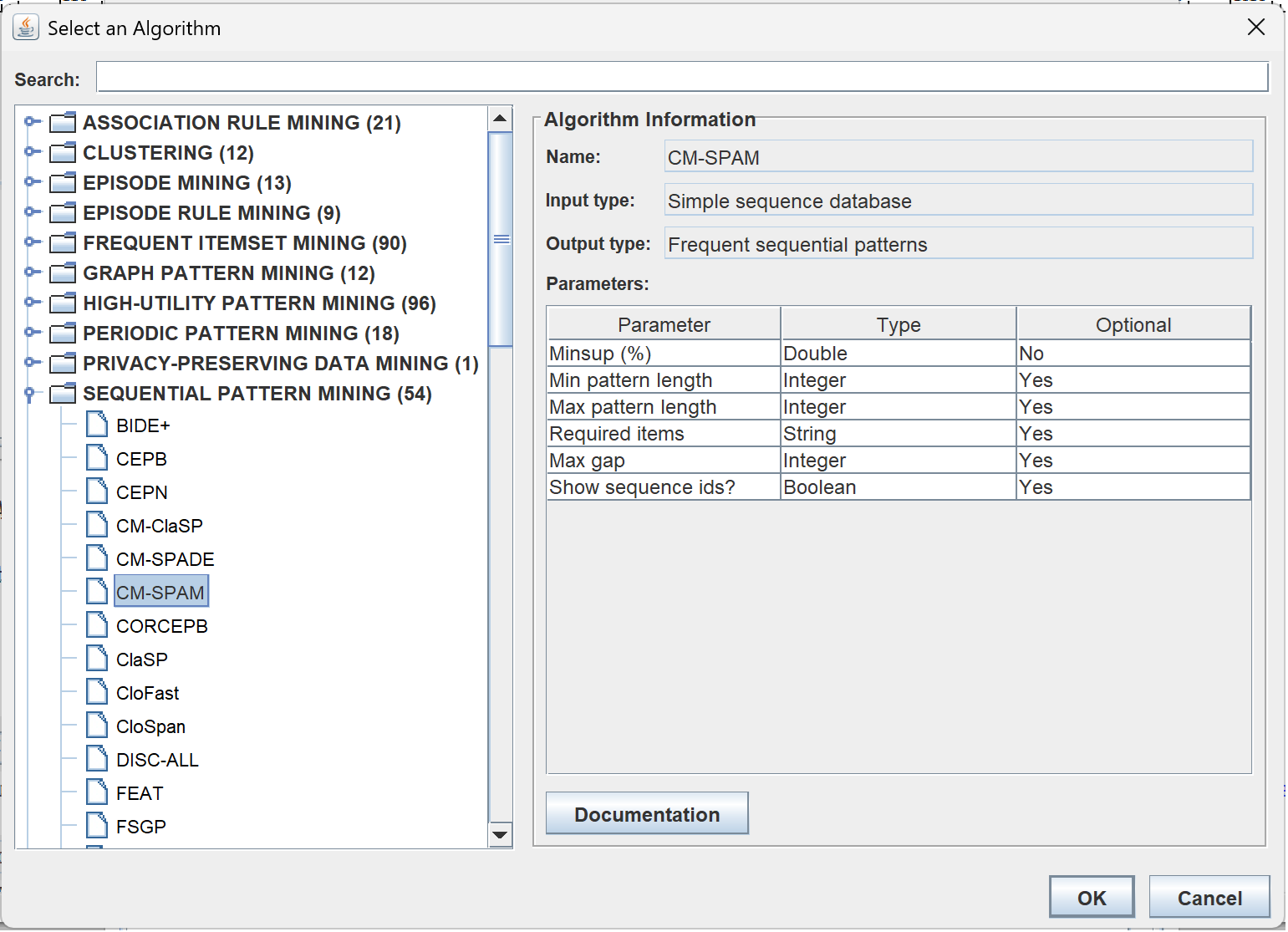1288x932 pixels.
Task: Click the Java icon in title bar
Action: (26, 28)
